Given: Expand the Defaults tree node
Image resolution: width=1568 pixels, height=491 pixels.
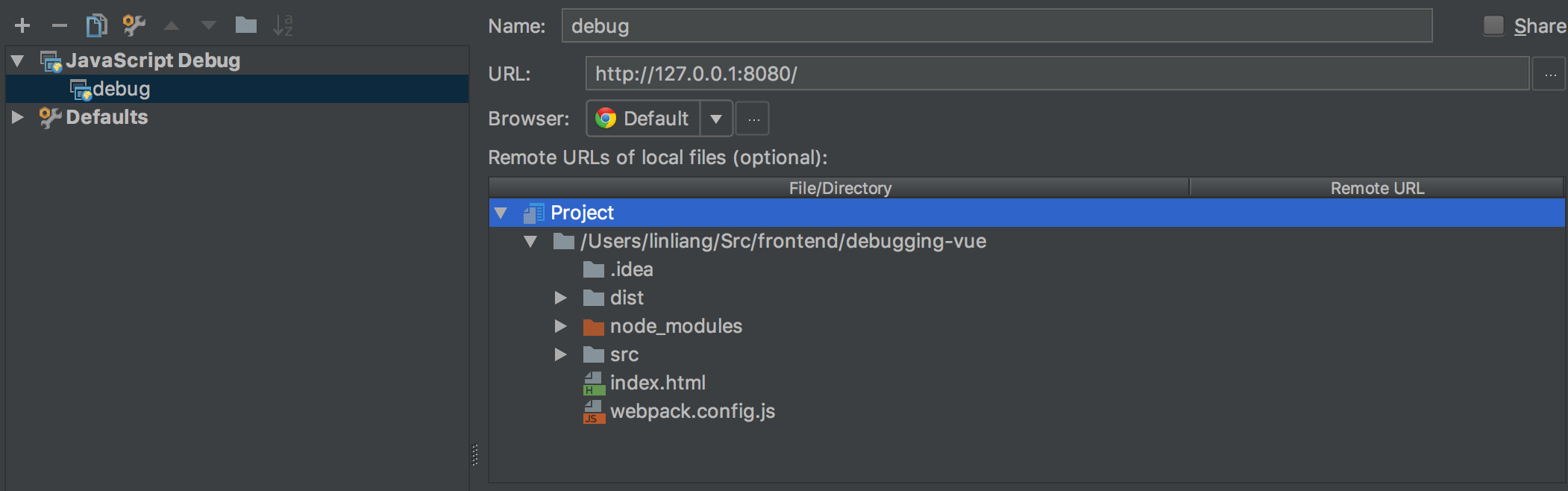Looking at the screenshot, I should (x=18, y=117).
